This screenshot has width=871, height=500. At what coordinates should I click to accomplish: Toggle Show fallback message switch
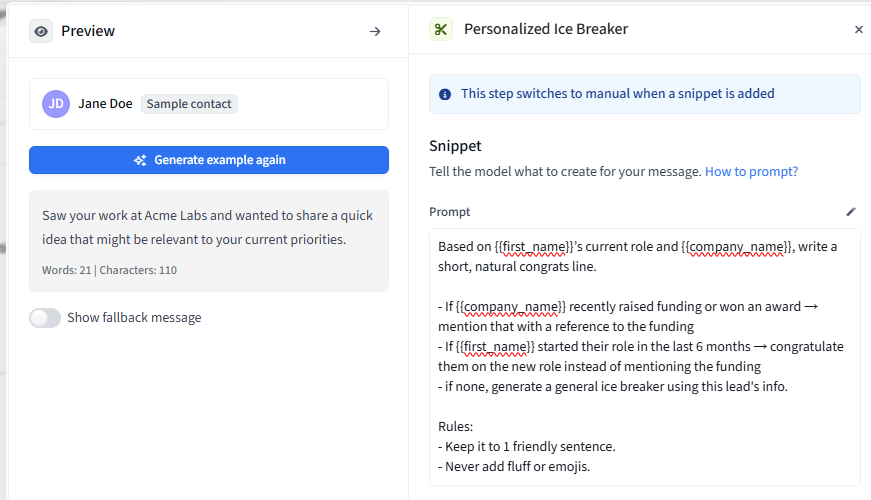[x=45, y=318]
